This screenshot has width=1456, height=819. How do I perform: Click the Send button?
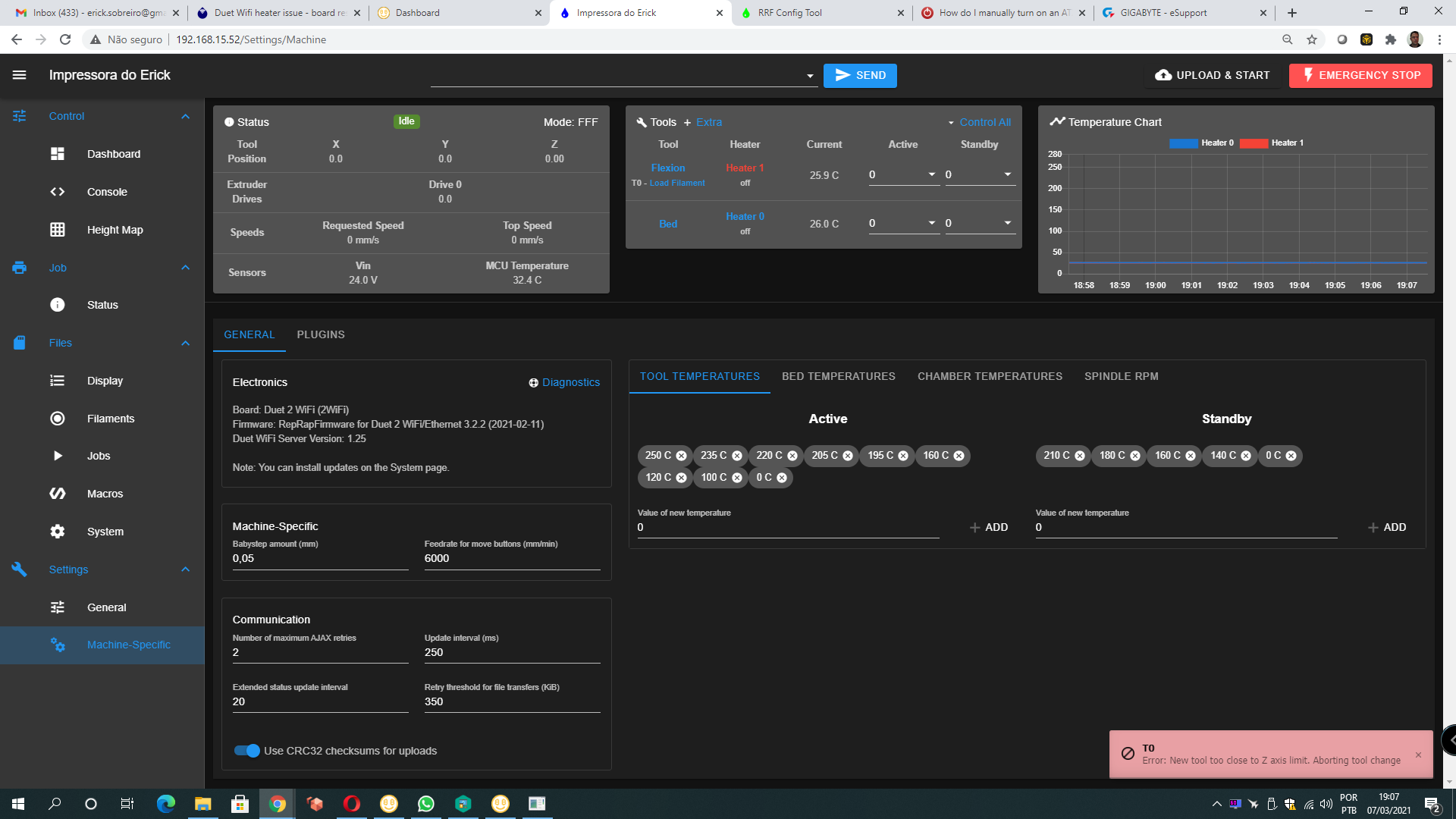860,75
